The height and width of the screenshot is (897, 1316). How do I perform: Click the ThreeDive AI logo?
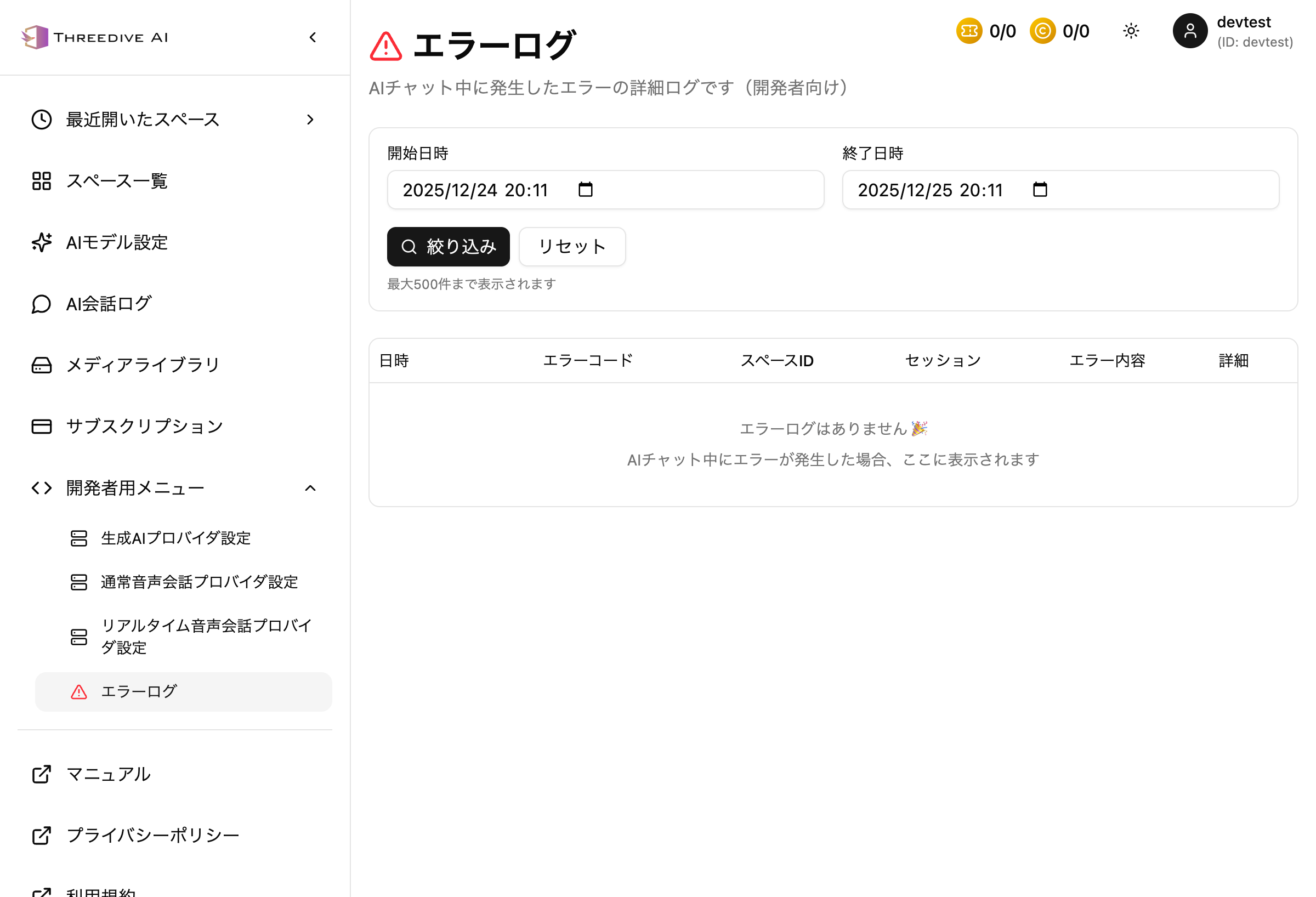(x=94, y=37)
